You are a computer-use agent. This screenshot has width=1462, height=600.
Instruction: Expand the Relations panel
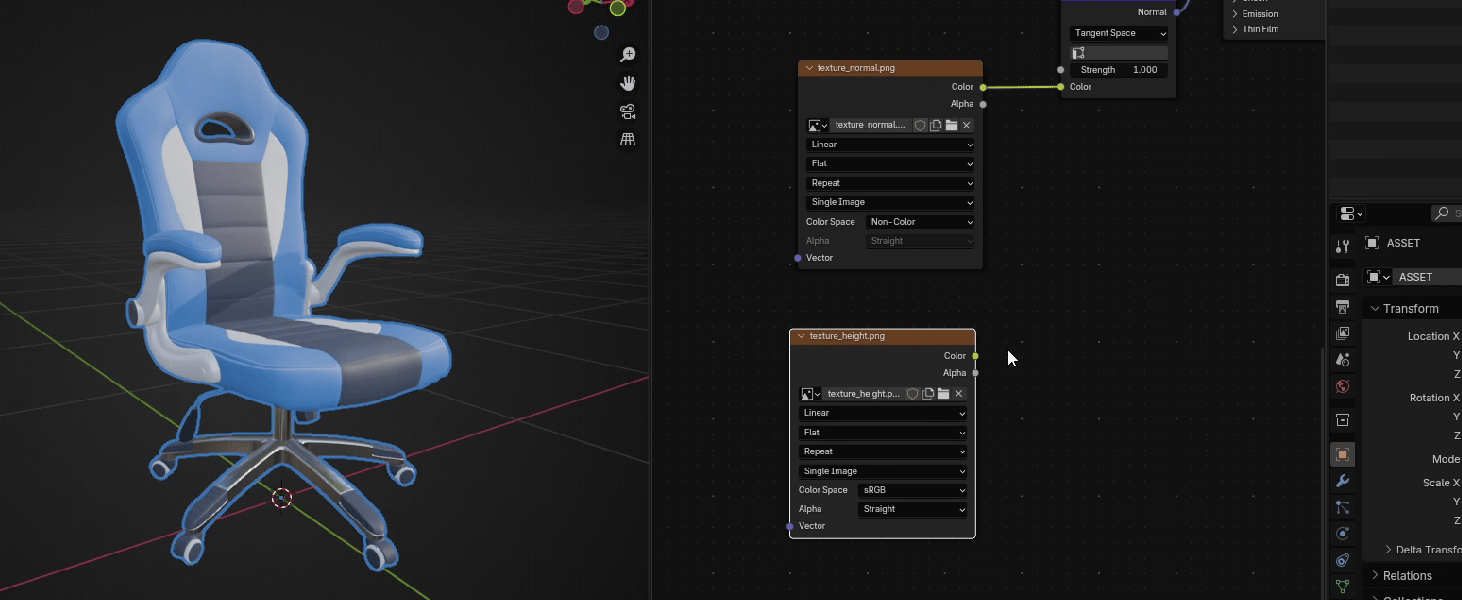pos(1375,576)
